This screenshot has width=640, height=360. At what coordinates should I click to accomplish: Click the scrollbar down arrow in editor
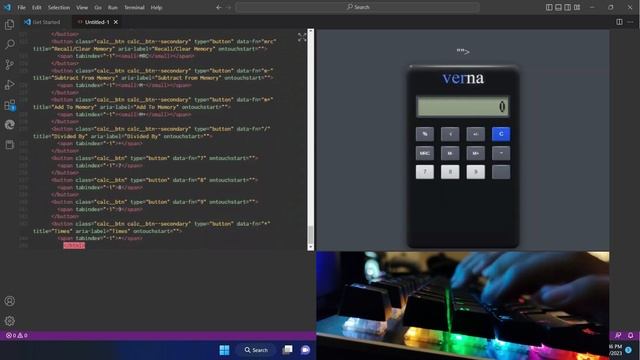point(311,247)
